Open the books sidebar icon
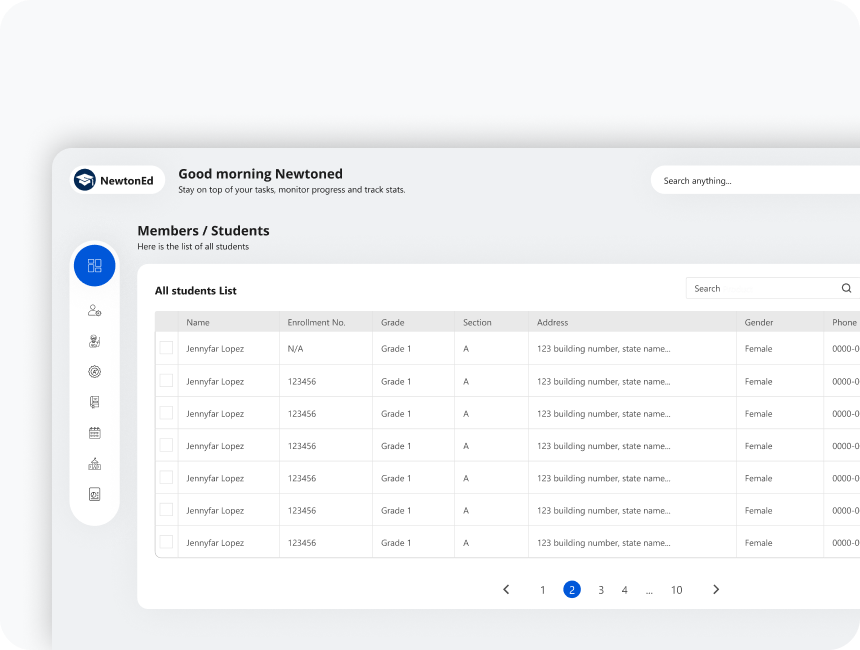Screen dimensions: 860x650 [x=94, y=402]
